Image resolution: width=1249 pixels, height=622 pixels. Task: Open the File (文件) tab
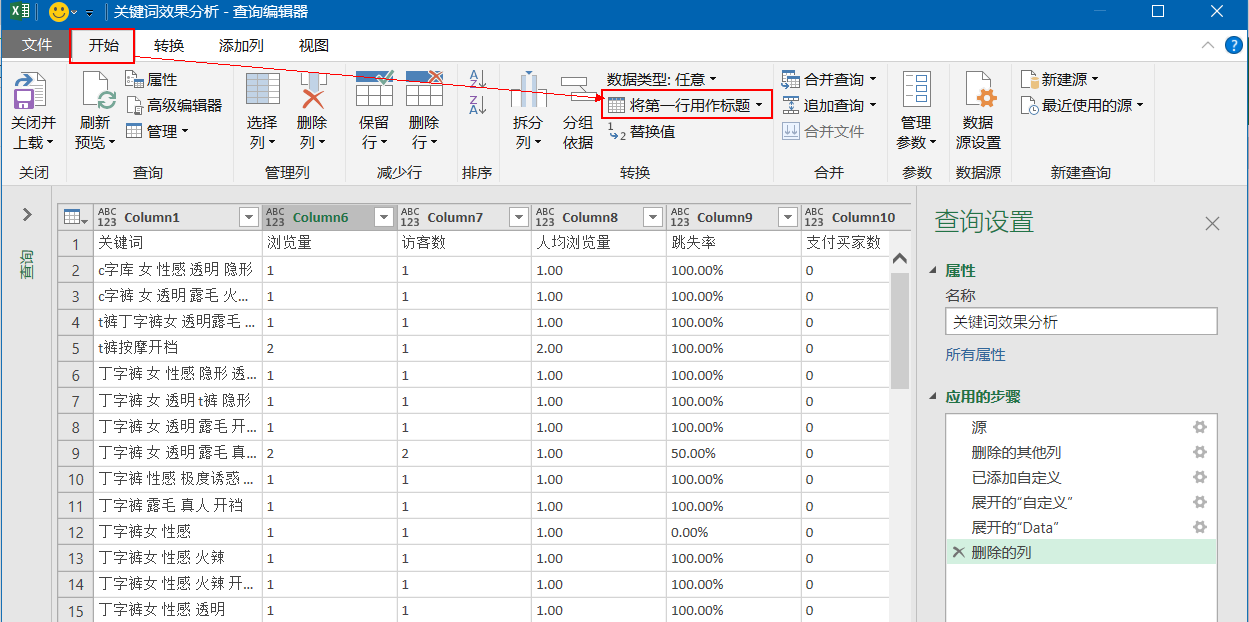click(x=37, y=46)
